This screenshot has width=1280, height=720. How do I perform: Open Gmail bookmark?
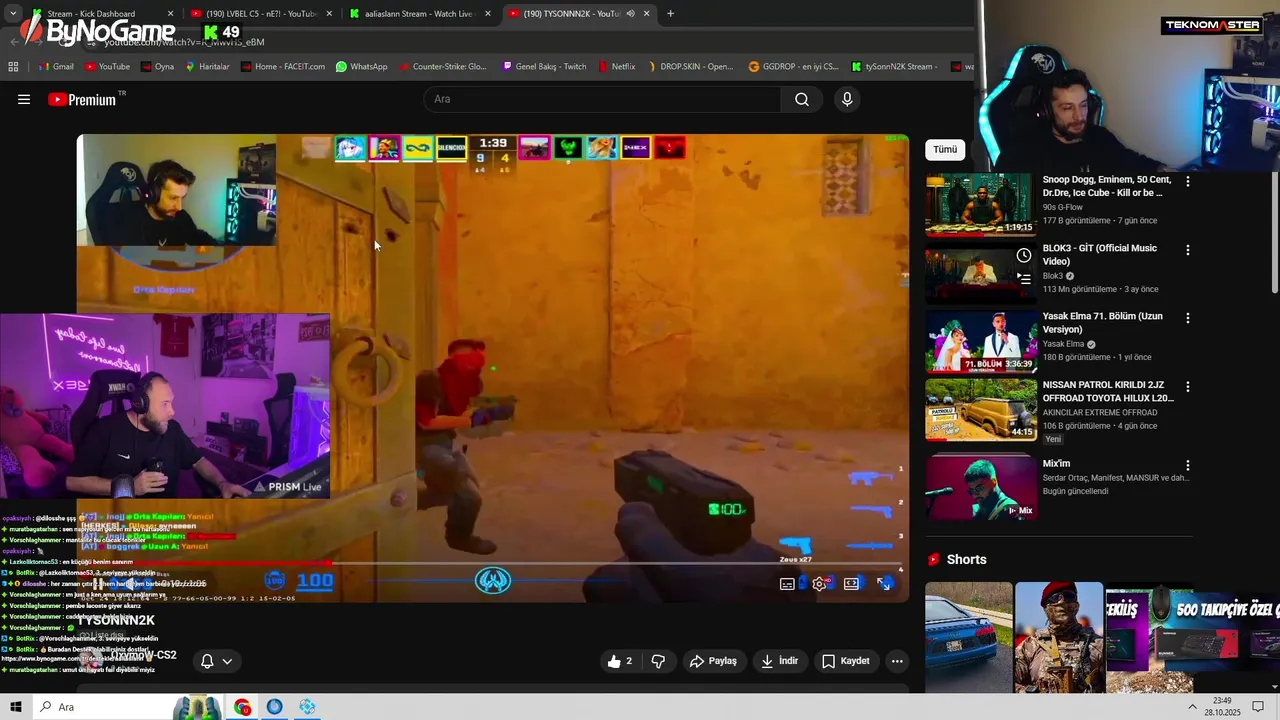coord(56,67)
